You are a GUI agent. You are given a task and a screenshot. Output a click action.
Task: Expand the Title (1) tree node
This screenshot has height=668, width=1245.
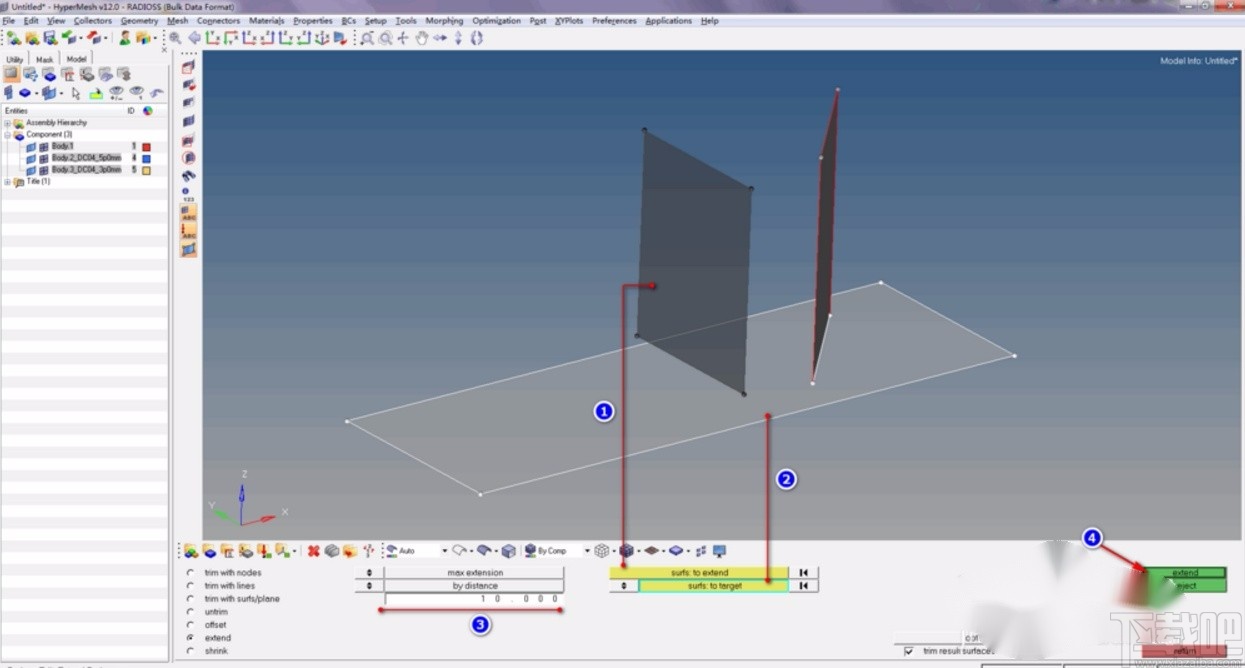tap(7, 181)
